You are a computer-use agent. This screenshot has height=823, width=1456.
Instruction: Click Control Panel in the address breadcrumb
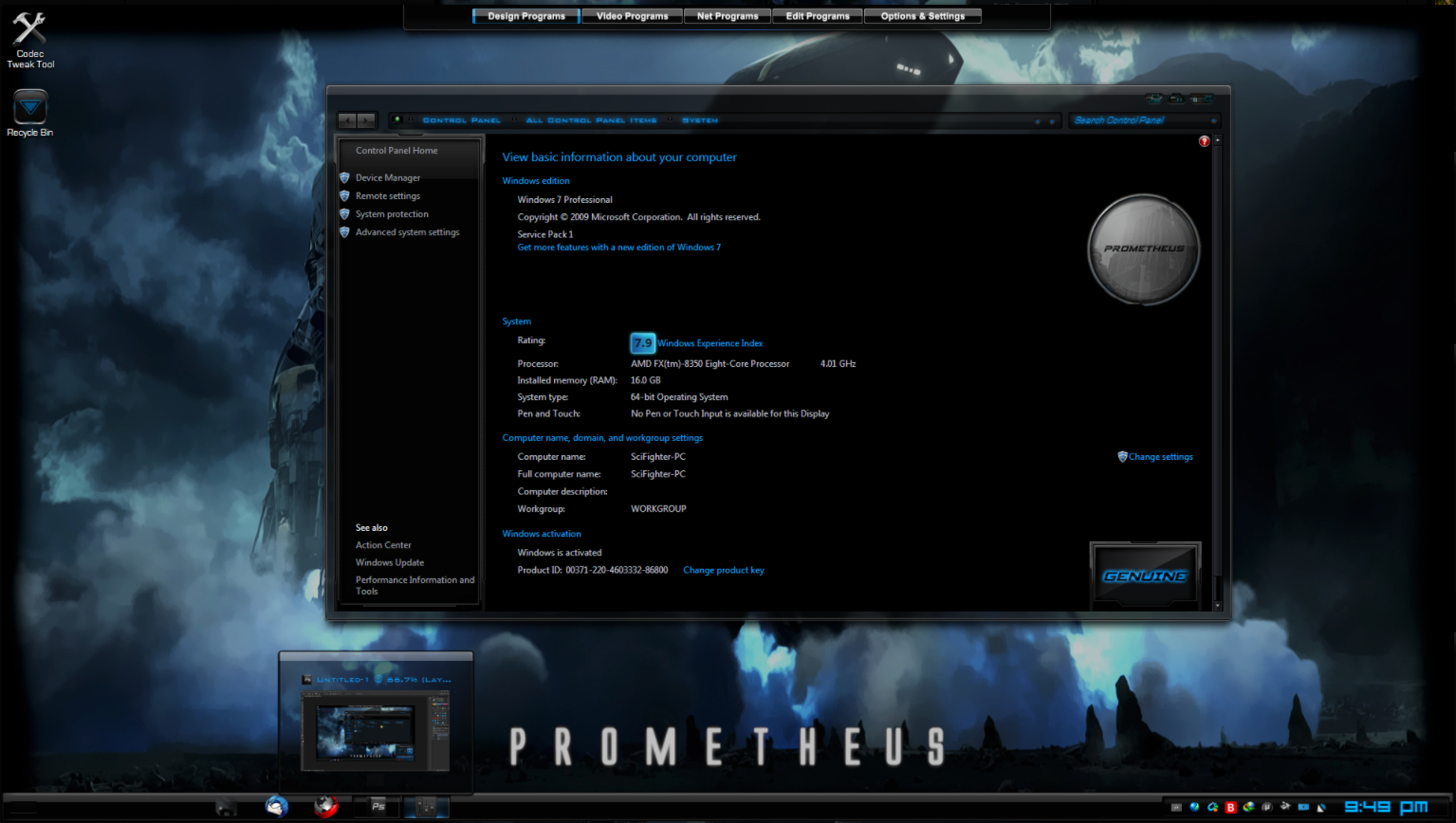pos(461,120)
